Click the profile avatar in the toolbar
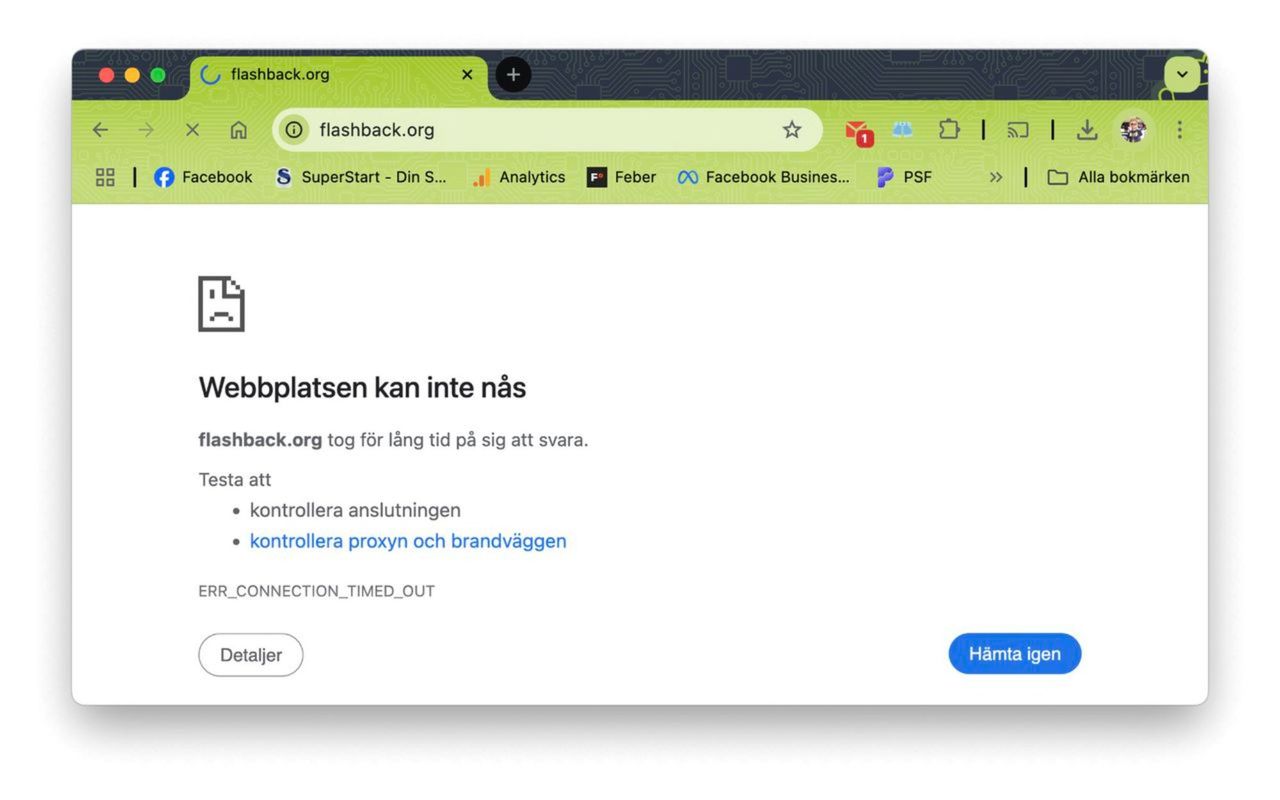 point(1132,129)
